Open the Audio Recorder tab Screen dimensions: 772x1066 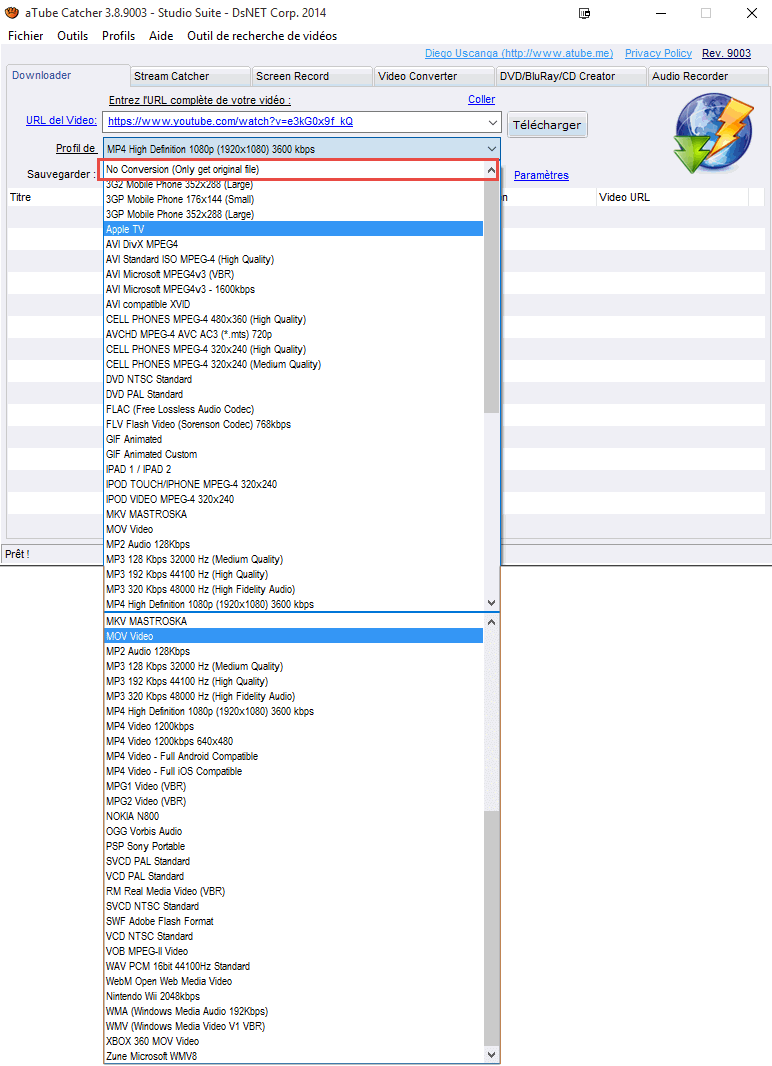(x=708, y=76)
